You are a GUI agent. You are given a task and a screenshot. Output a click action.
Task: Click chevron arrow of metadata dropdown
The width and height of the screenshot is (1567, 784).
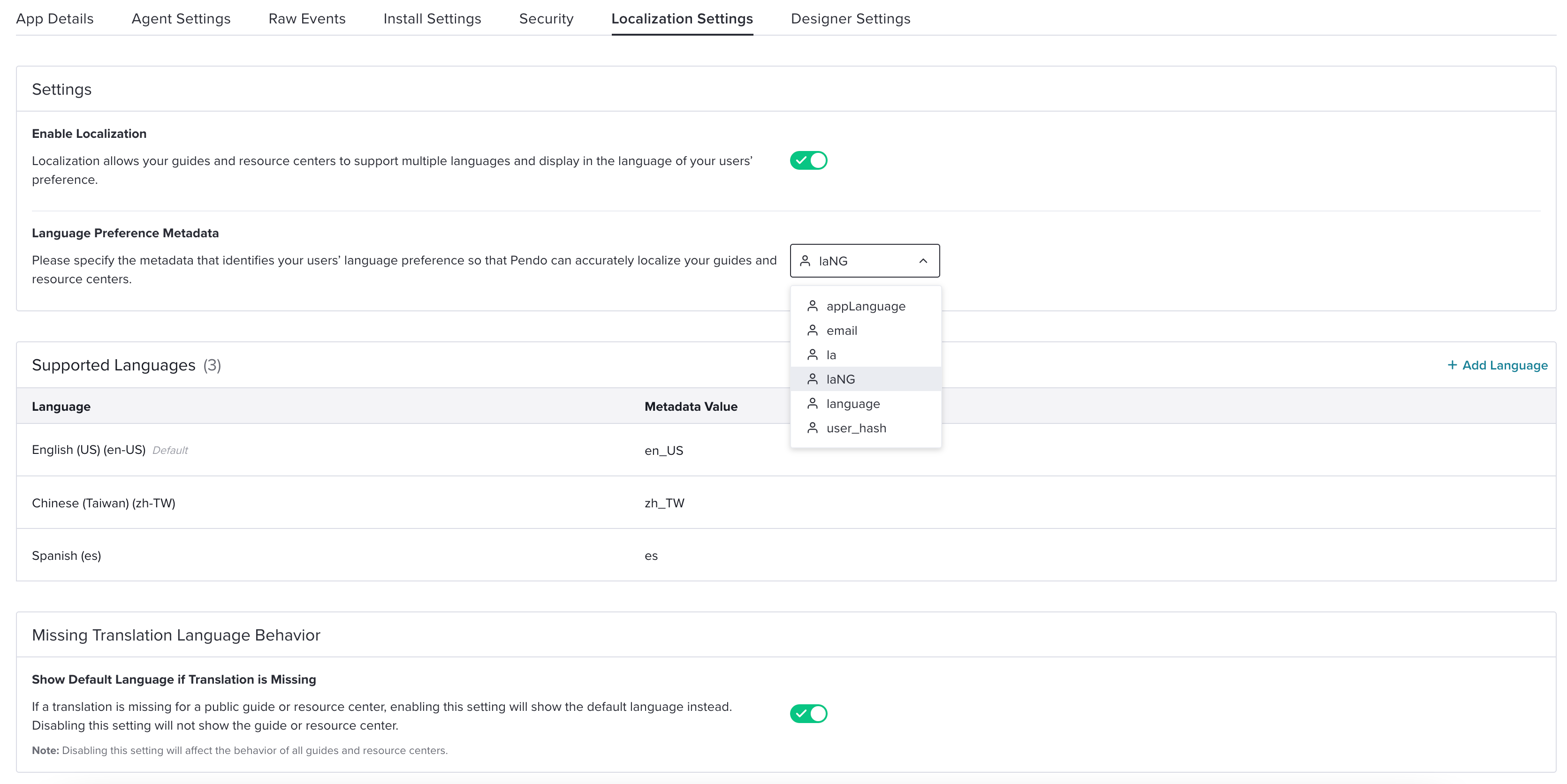923,261
